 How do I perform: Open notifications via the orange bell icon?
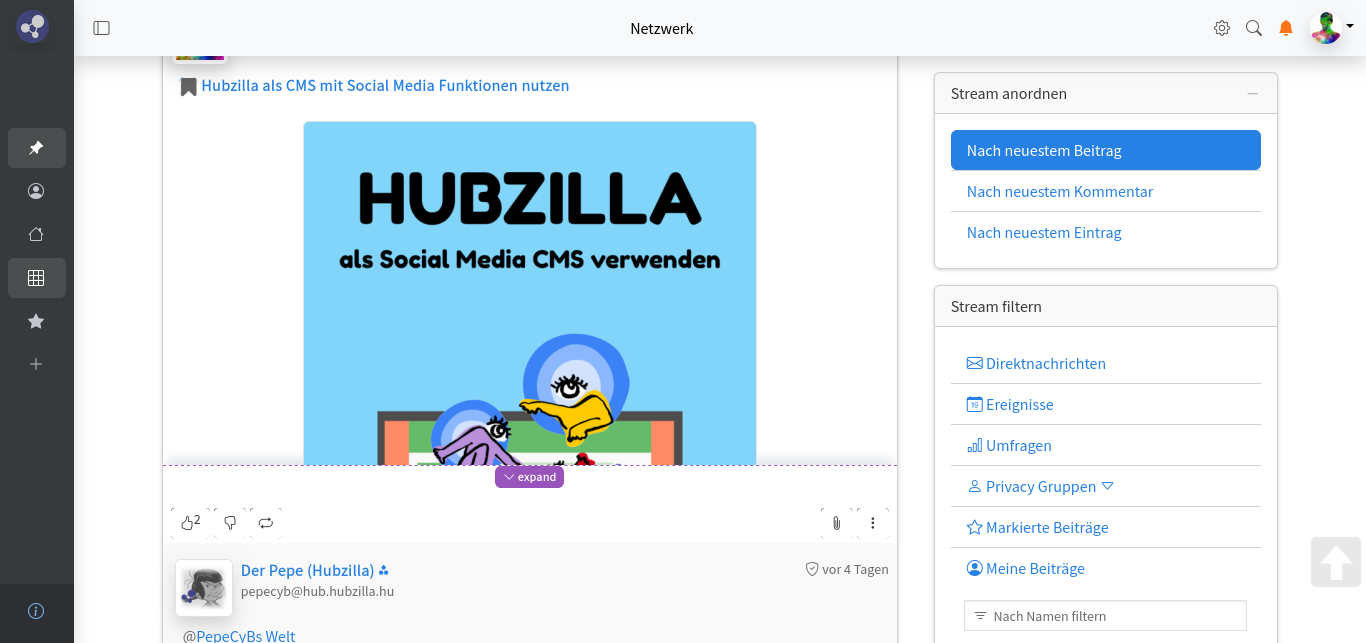click(x=1286, y=28)
